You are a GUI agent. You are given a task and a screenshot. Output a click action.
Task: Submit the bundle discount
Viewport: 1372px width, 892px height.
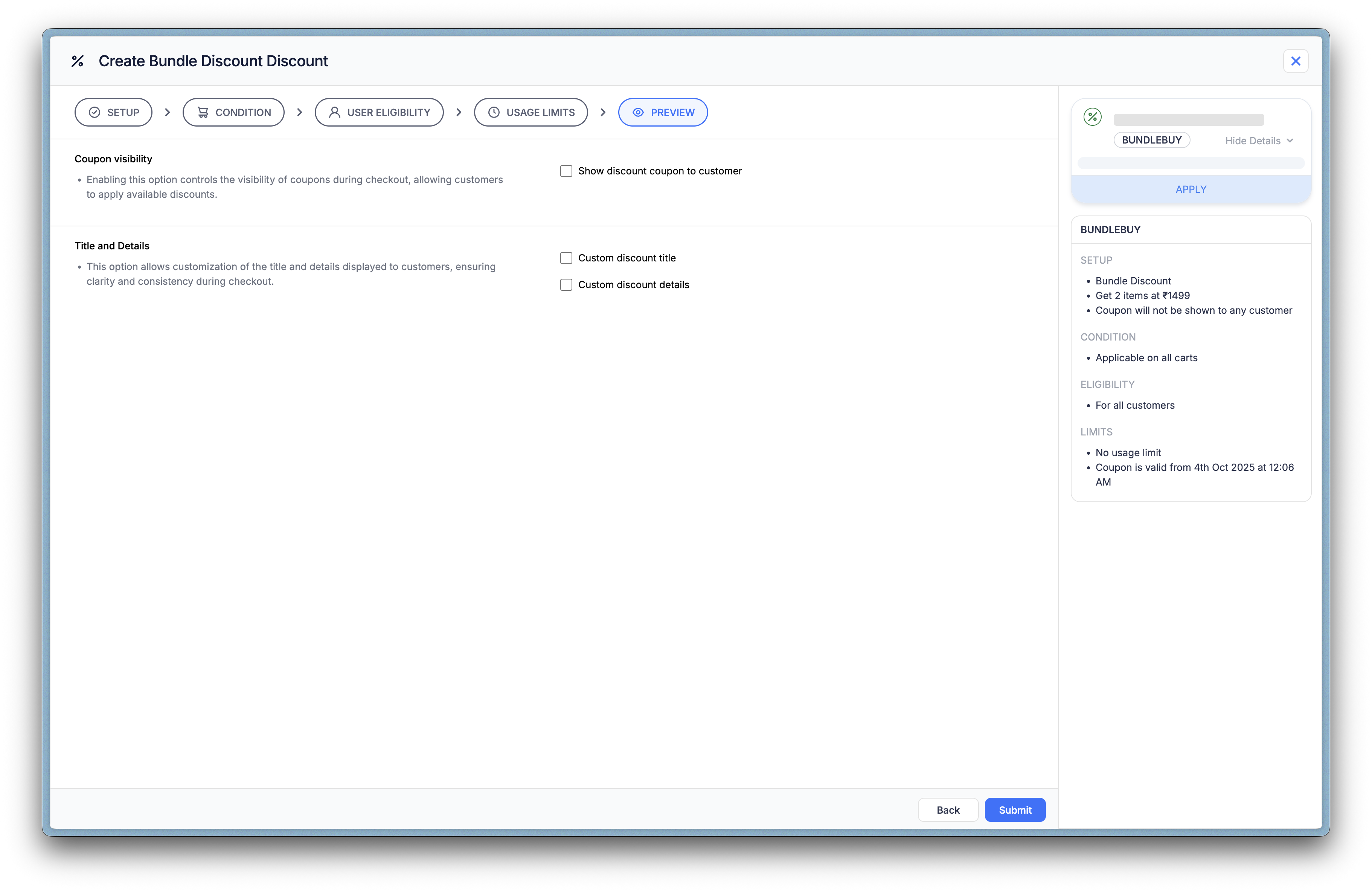click(1015, 810)
